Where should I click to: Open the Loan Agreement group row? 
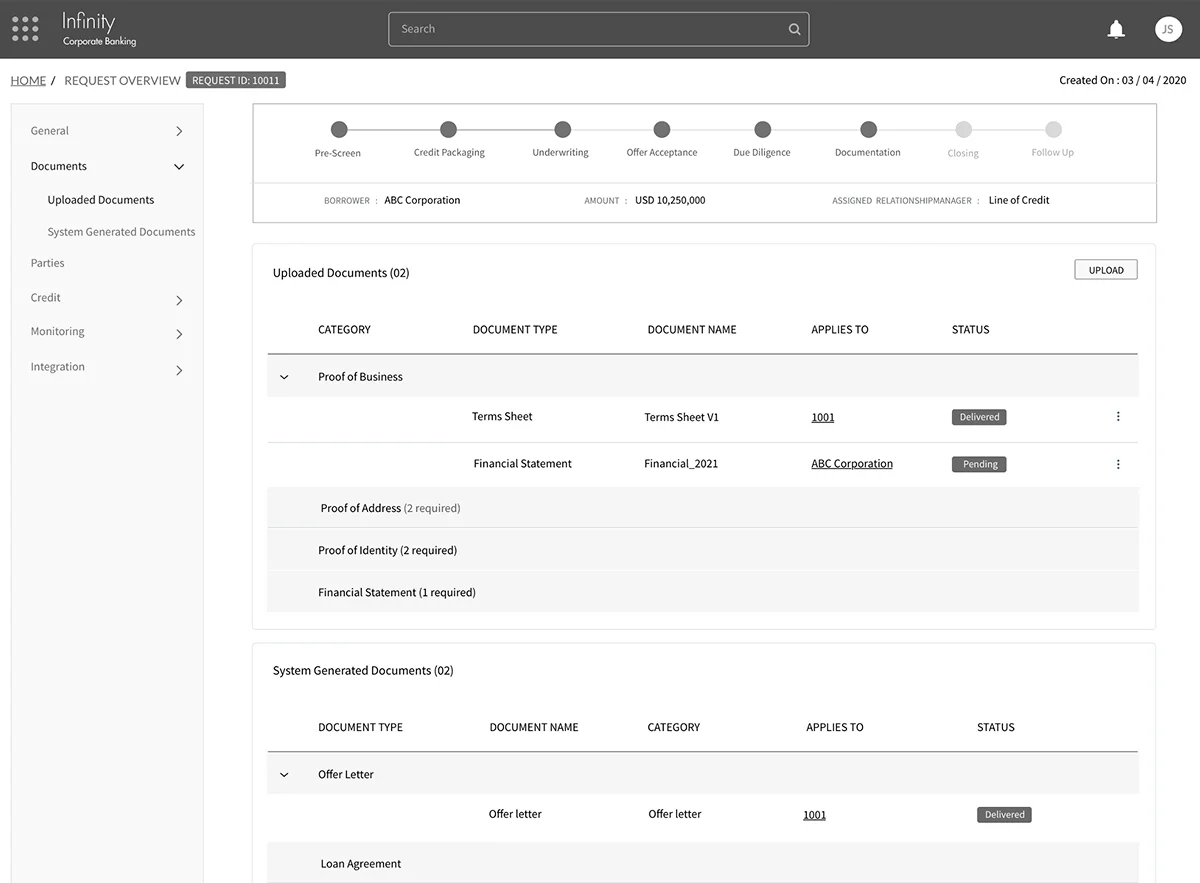pos(703,864)
